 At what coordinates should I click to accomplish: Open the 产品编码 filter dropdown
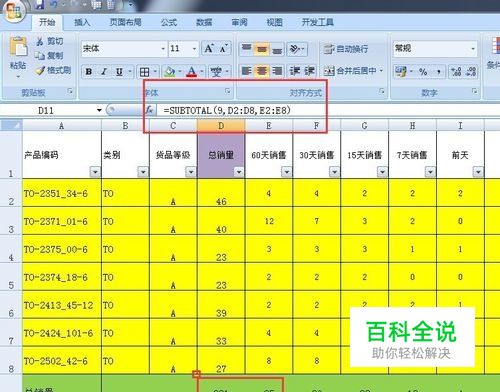click(95, 172)
